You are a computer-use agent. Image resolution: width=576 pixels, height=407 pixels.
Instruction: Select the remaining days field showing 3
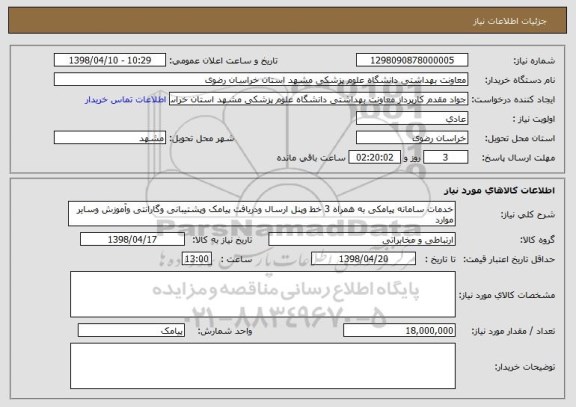(445, 158)
